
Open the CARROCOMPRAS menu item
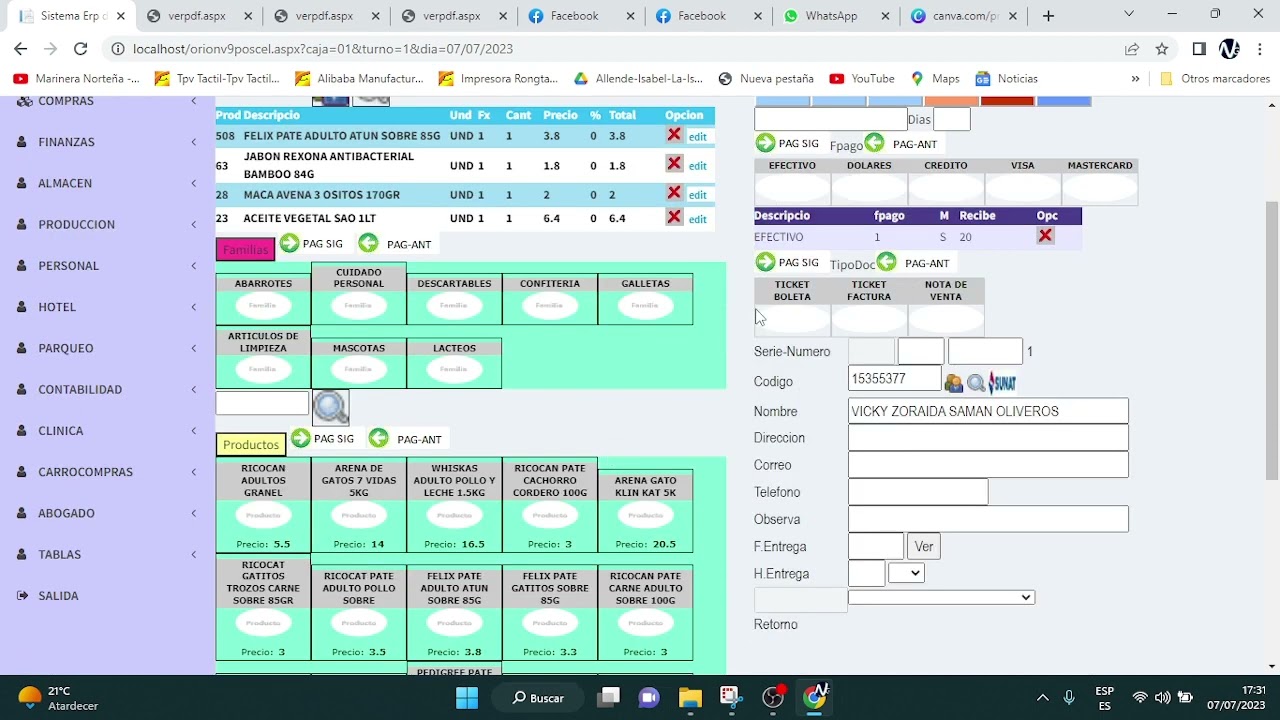(107, 472)
